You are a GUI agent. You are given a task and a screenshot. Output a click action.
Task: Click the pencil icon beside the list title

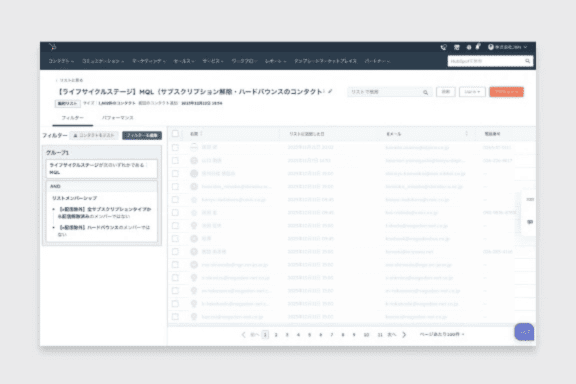[330, 91]
